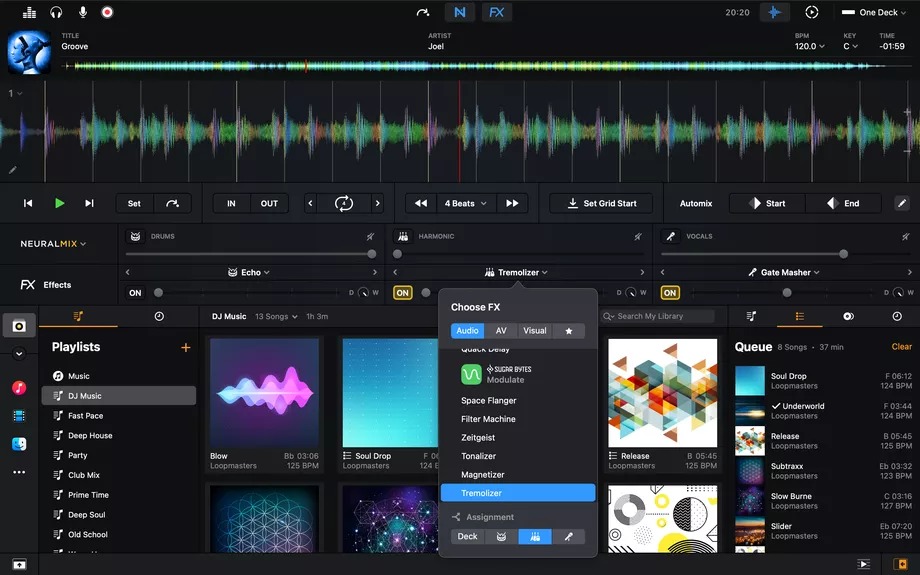Open the Finder source icon
Screen dimensions: 920x575
click(x=19, y=444)
